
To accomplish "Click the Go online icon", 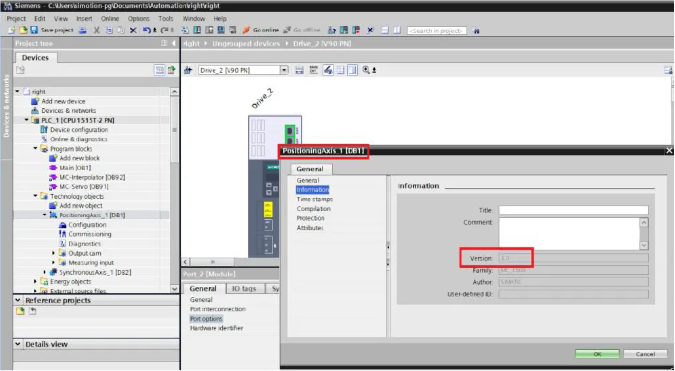I will [246, 30].
